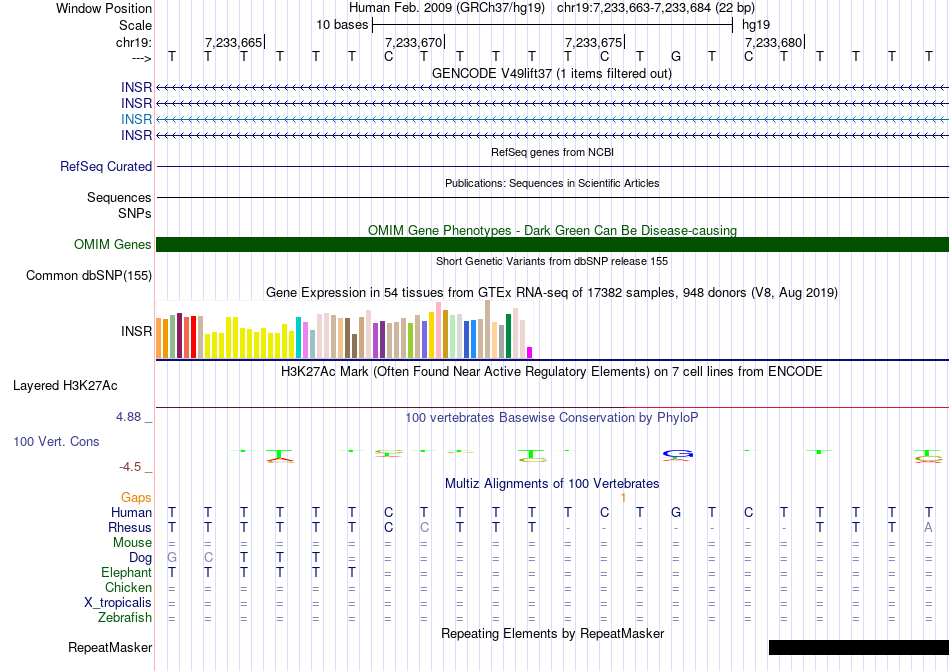Click the orange Gaps label
Screen dimensions: 950x671
[x=136, y=498]
